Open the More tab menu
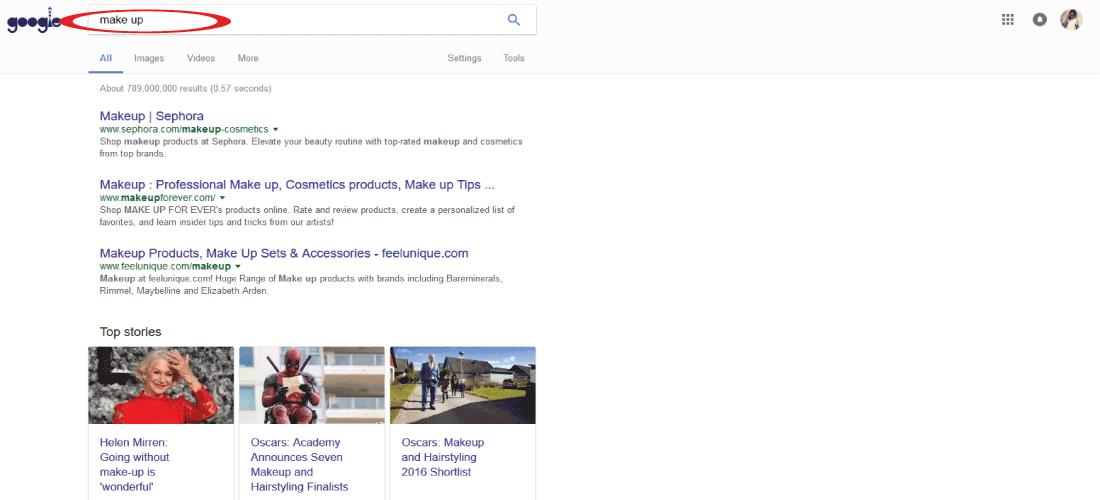The height and width of the screenshot is (500, 1100). pos(248,58)
